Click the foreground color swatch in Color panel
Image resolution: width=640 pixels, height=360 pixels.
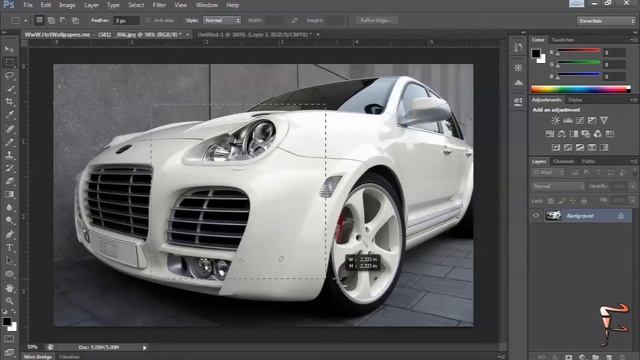pyautogui.click(x=536, y=53)
